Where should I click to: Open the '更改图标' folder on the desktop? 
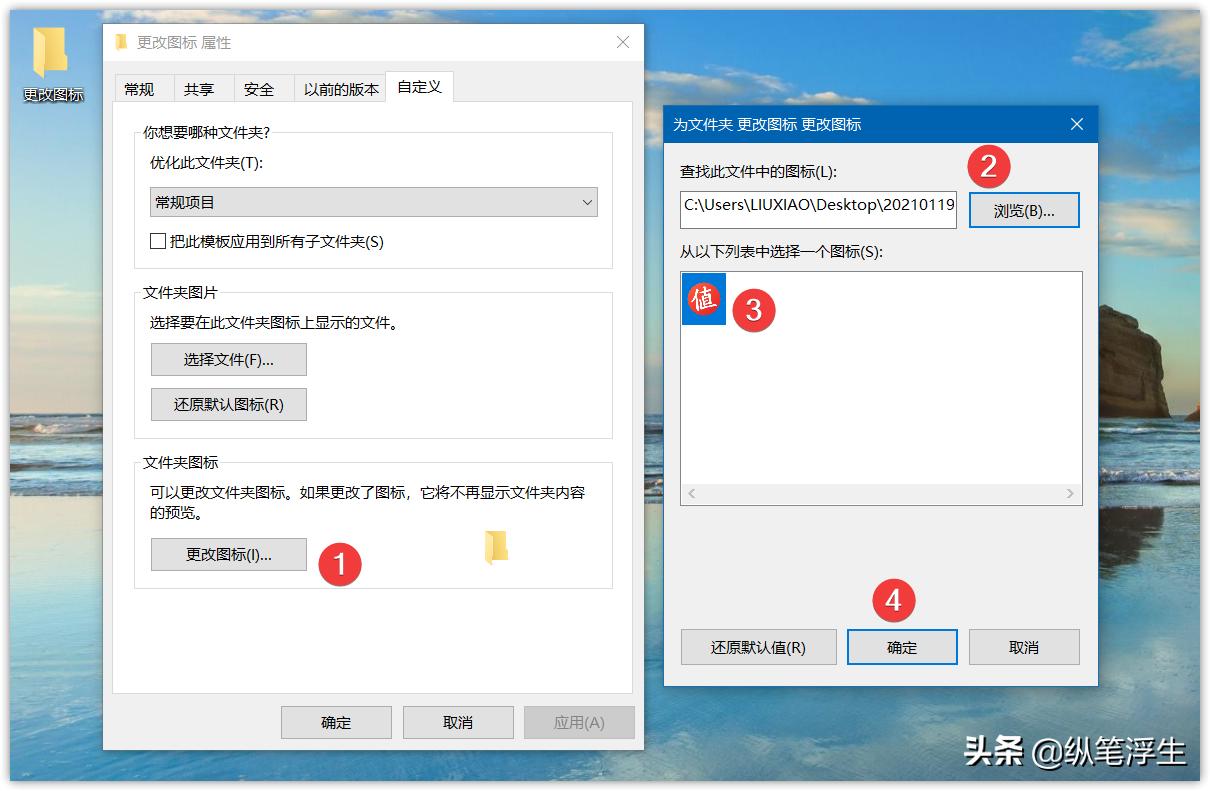pos(52,56)
